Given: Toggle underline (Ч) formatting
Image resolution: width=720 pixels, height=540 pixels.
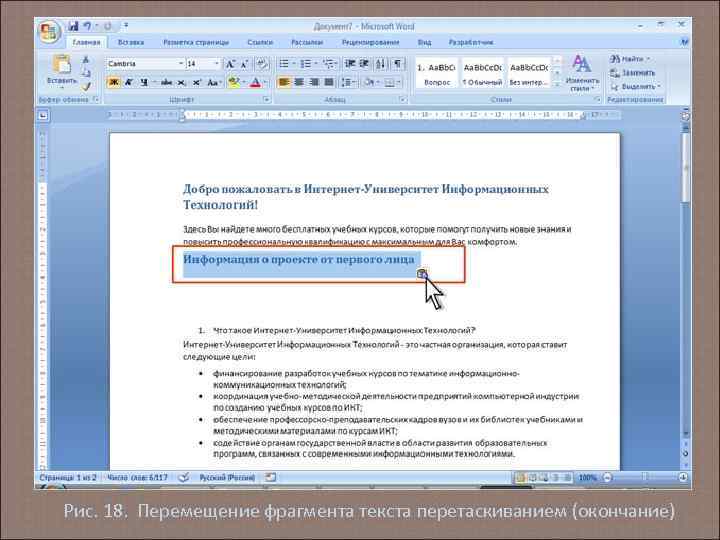Looking at the screenshot, I should [144, 83].
